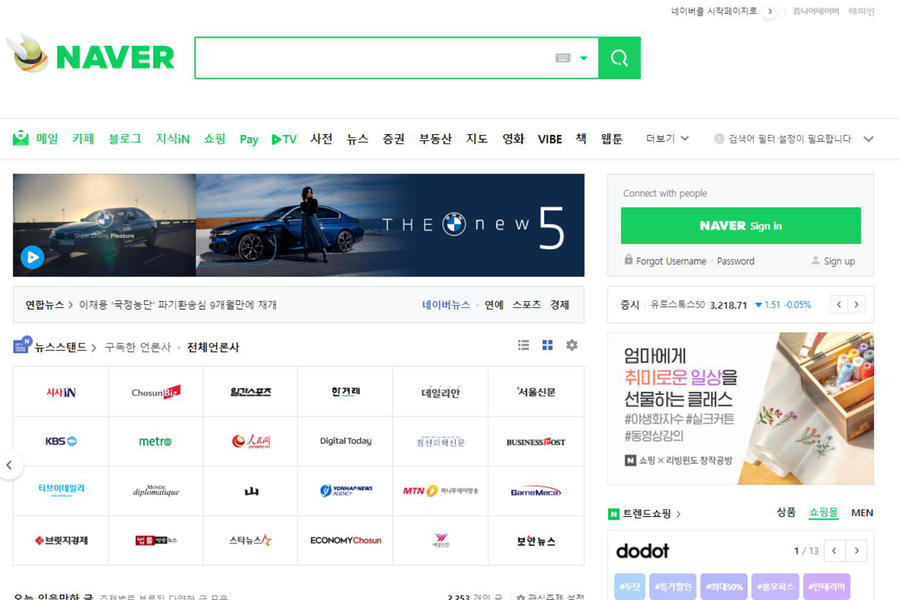Go to previous newsstand page arrow

point(9,465)
